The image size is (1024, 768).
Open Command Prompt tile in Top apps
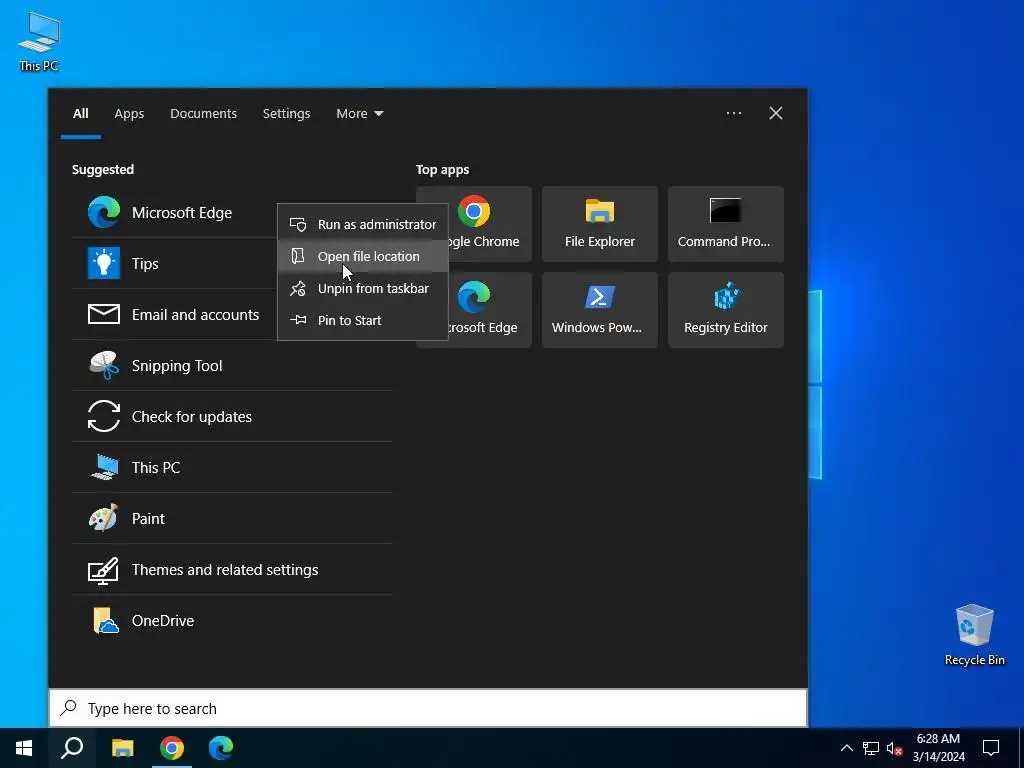point(726,224)
